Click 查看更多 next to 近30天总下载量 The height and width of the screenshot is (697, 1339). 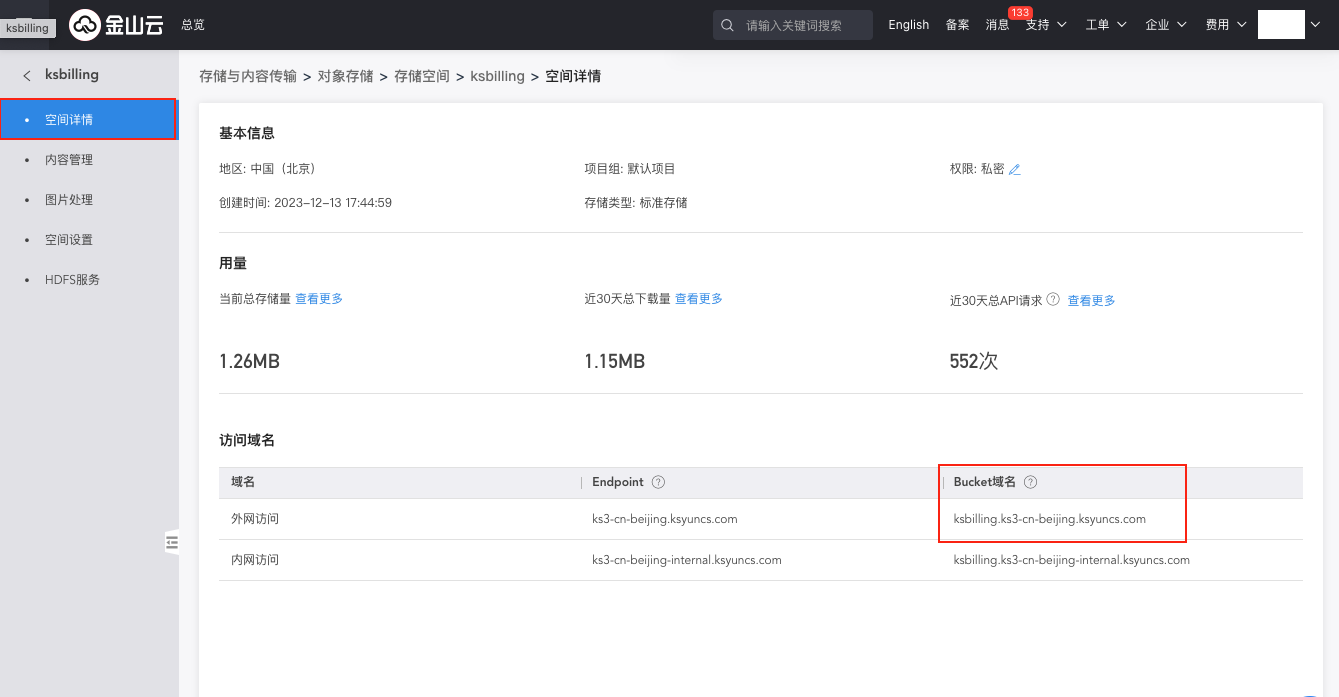699,299
